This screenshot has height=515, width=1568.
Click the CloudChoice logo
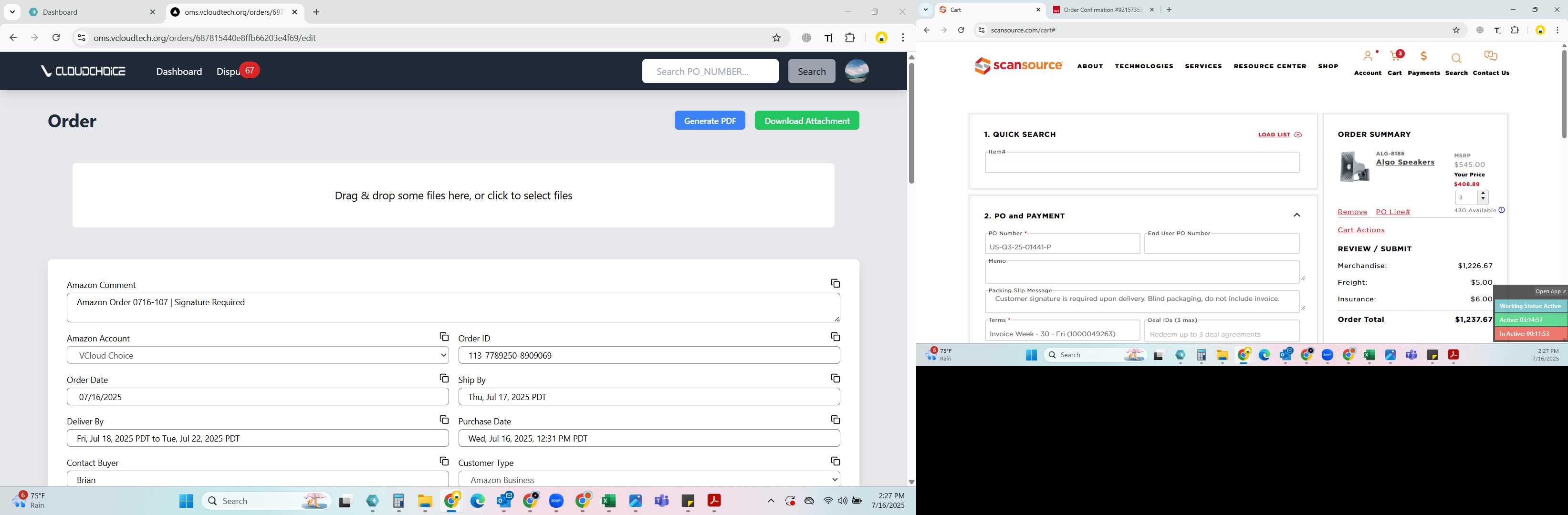click(84, 71)
